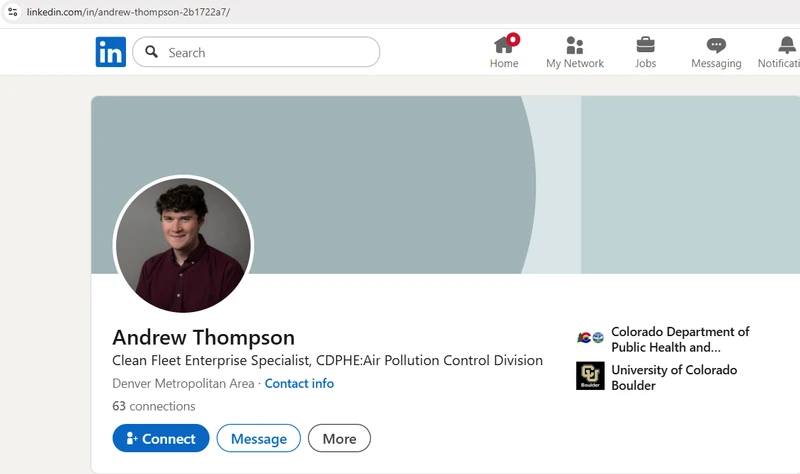Open Andrew Thompson's profile photo
800x474 pixels.
(x=183, y=245)
